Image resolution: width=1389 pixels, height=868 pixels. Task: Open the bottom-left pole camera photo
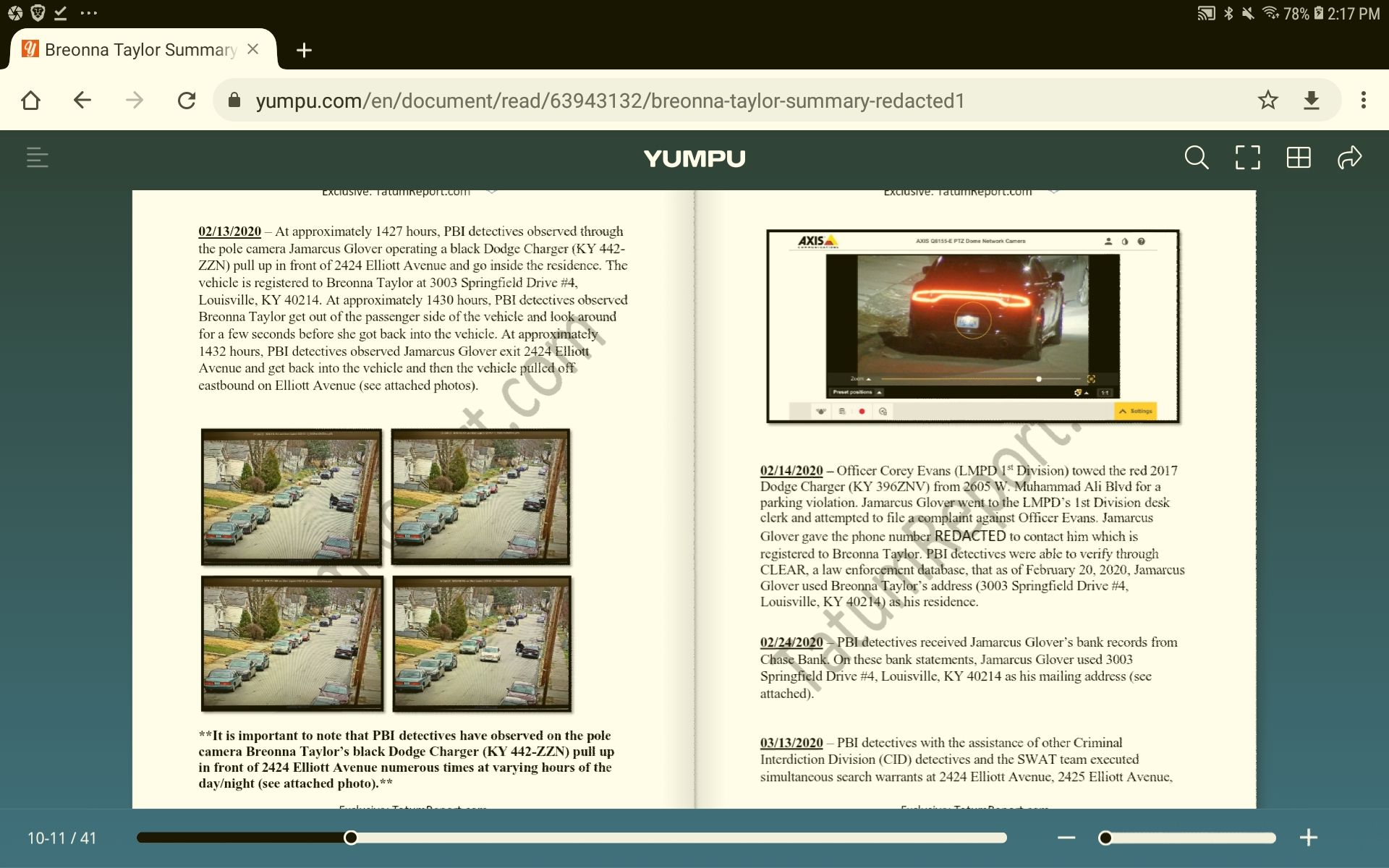[x=292, y=643]
